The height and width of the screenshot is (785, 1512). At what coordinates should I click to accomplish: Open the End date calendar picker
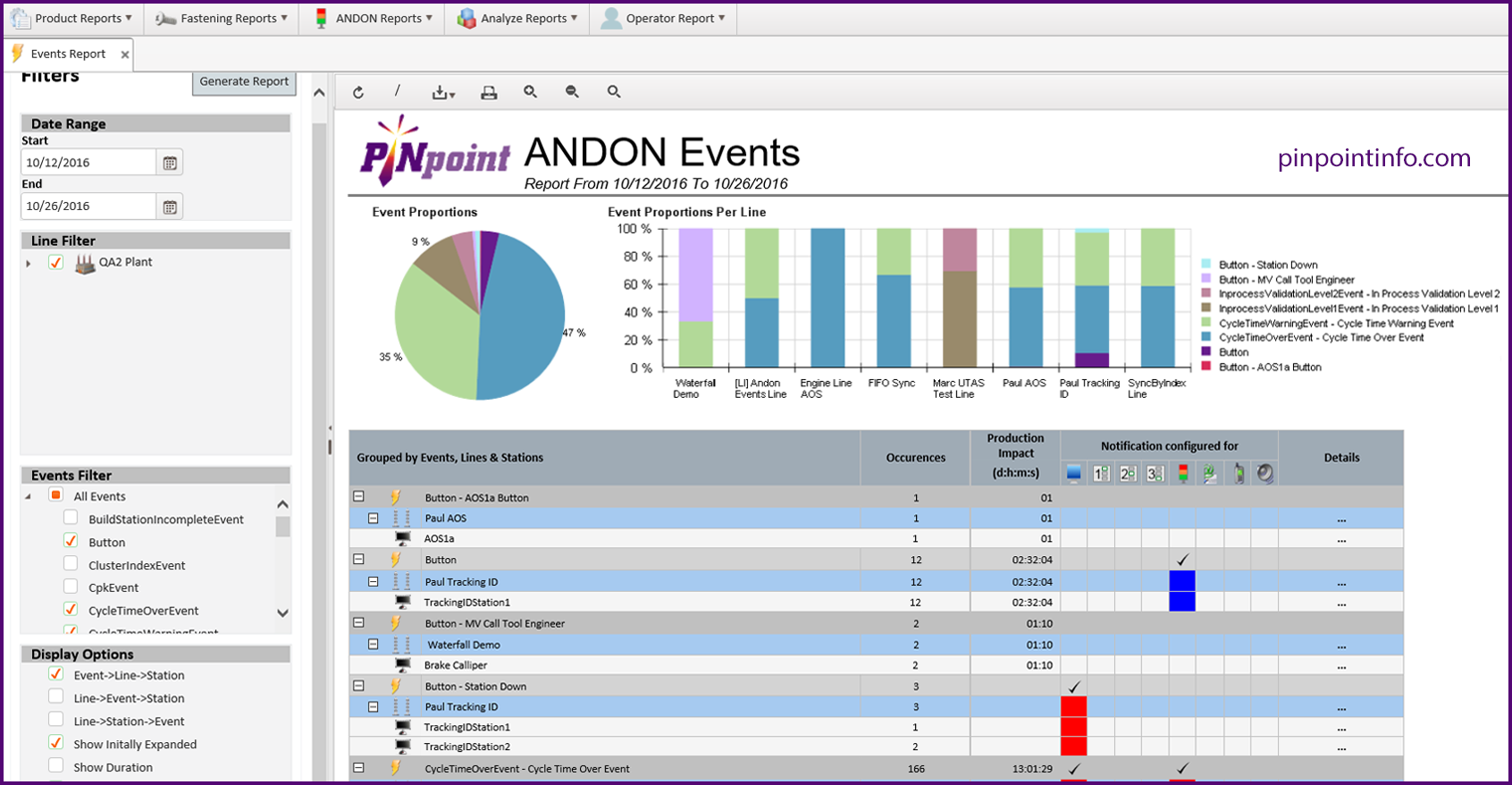[x=170, y=207]
